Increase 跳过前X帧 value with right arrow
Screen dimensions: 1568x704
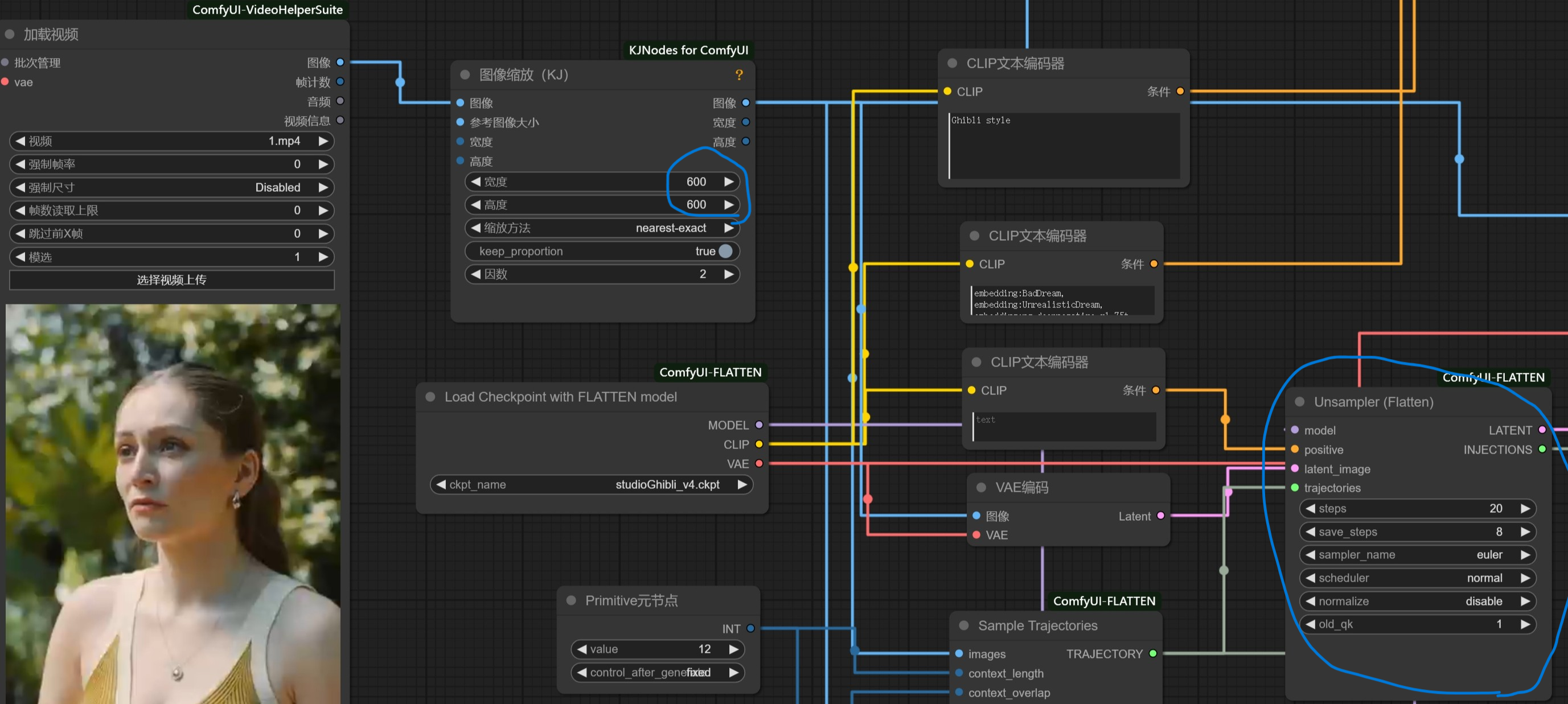(323, 234)
